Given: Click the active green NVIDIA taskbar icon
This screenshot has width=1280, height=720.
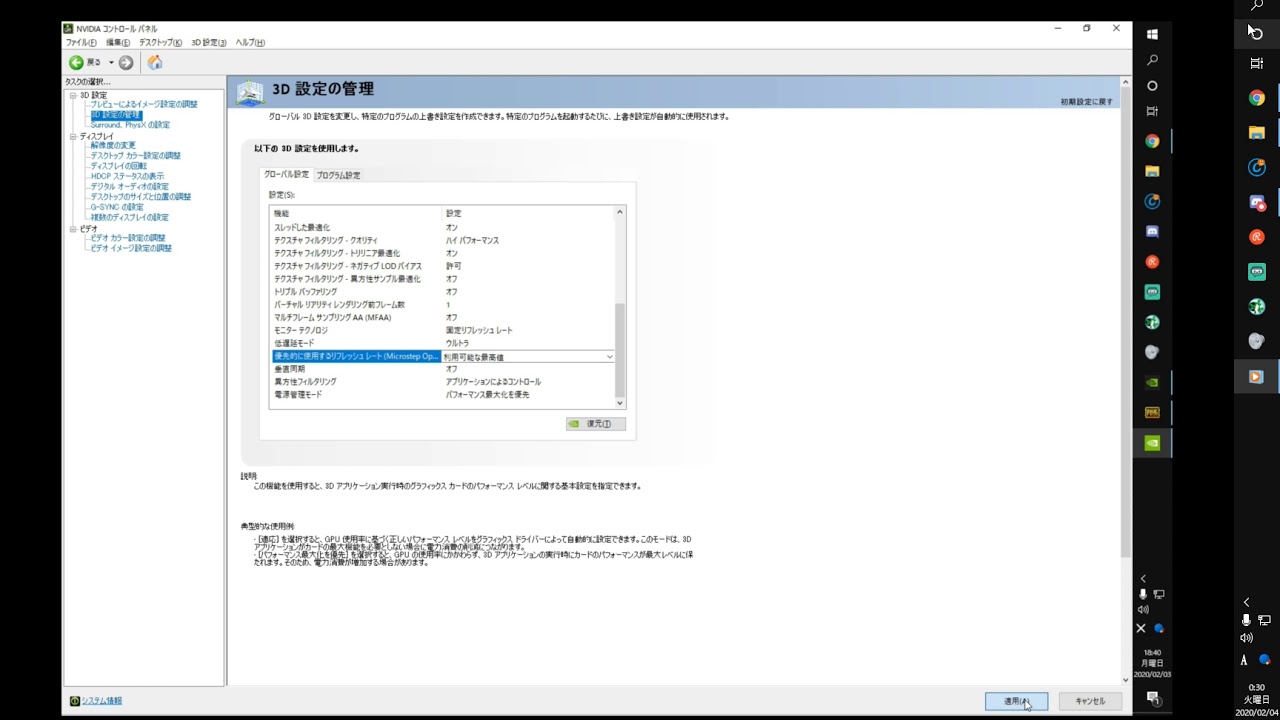Looking at the screenshot, I should click(x=1152, y=442).
